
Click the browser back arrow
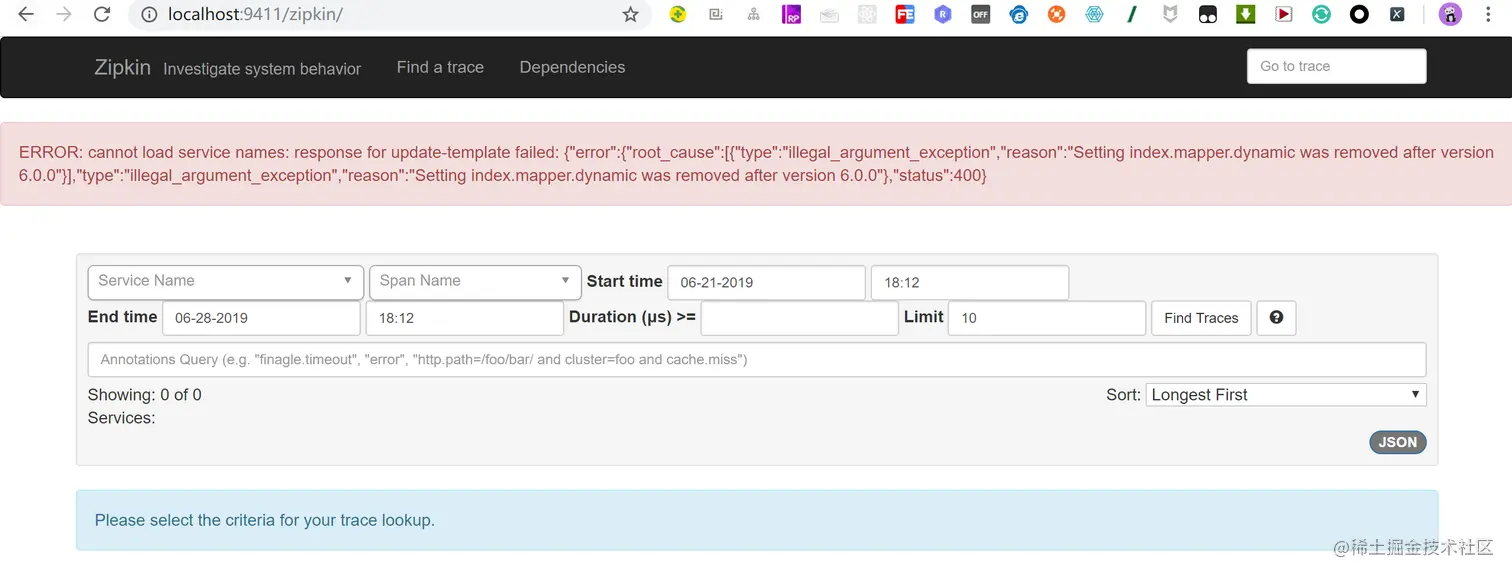26,15
